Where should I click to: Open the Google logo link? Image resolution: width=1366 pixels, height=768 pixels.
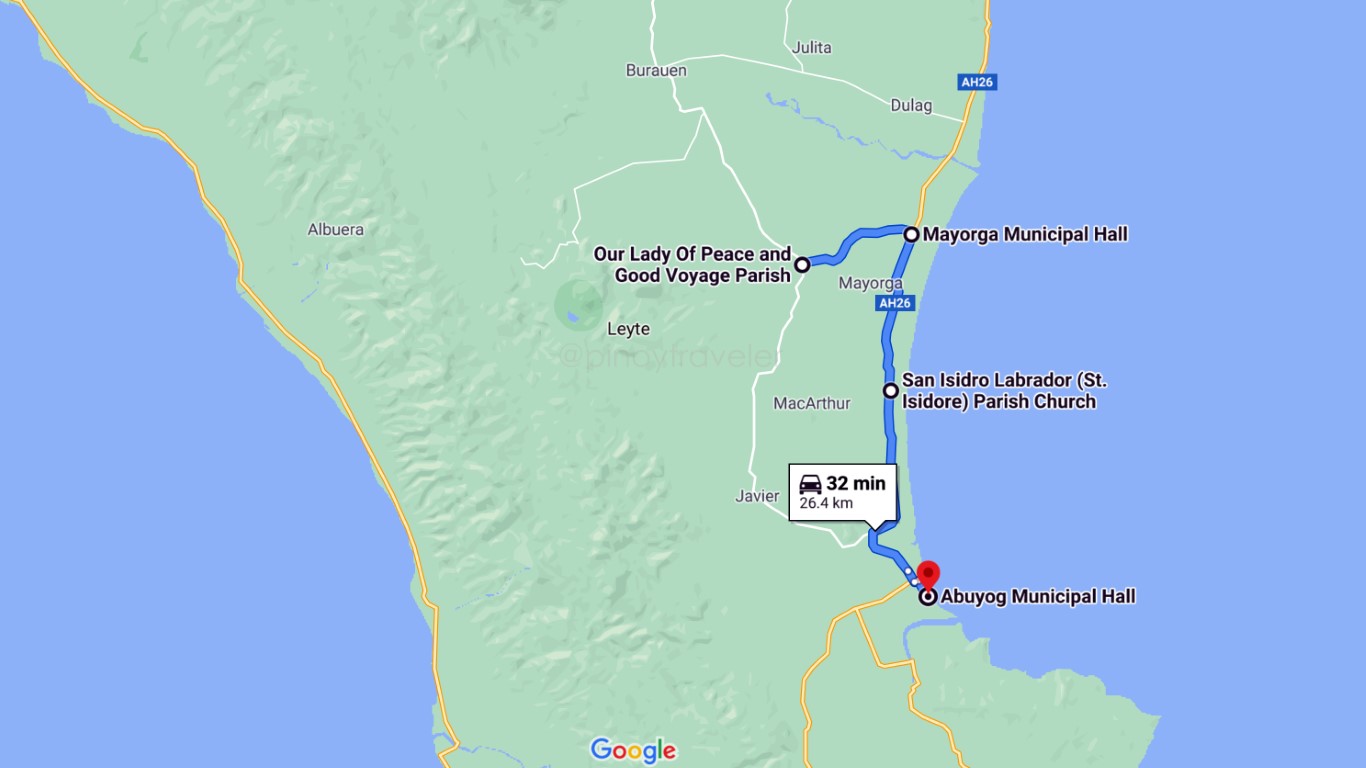tap(633, 750)
